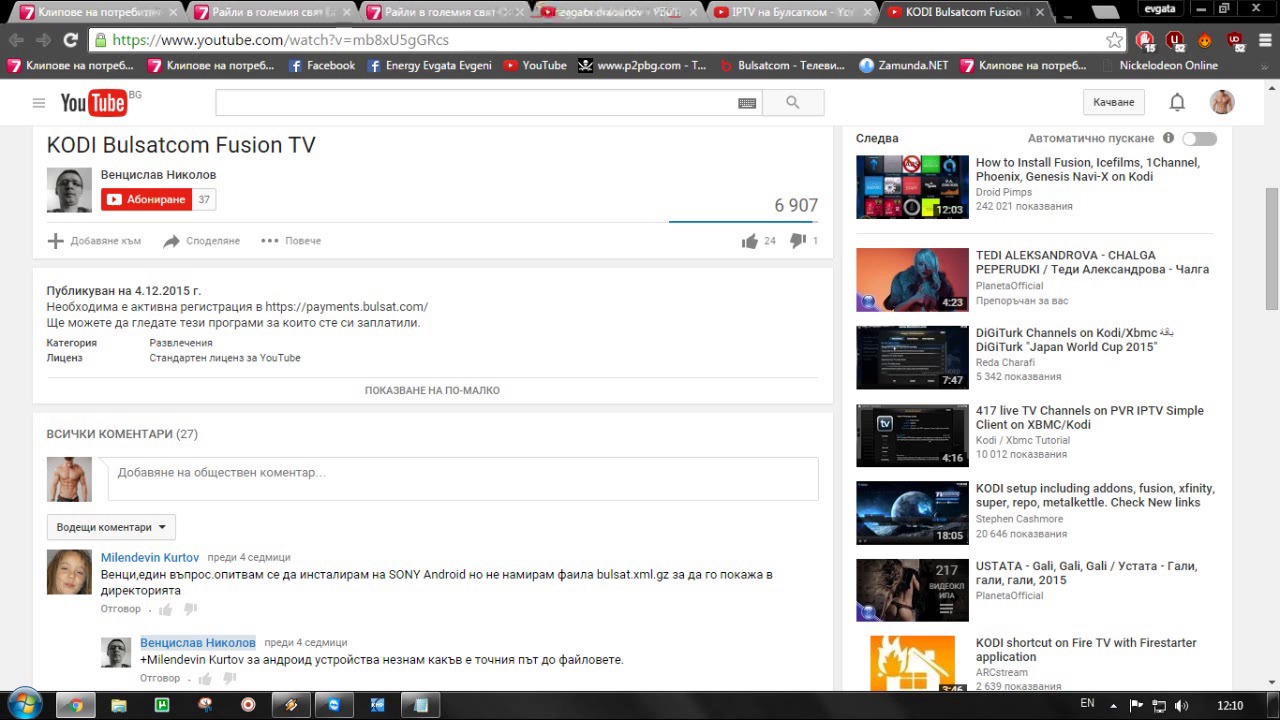1280x720 pixels.
Task: Open the YouTube hamburger guide menu
Action: pyautogui.click(x=39, y=103)
